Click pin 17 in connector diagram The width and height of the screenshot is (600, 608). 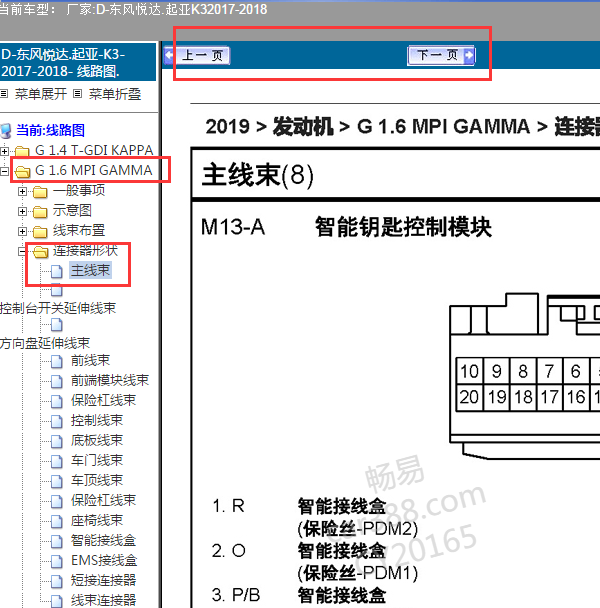point(549,397)
